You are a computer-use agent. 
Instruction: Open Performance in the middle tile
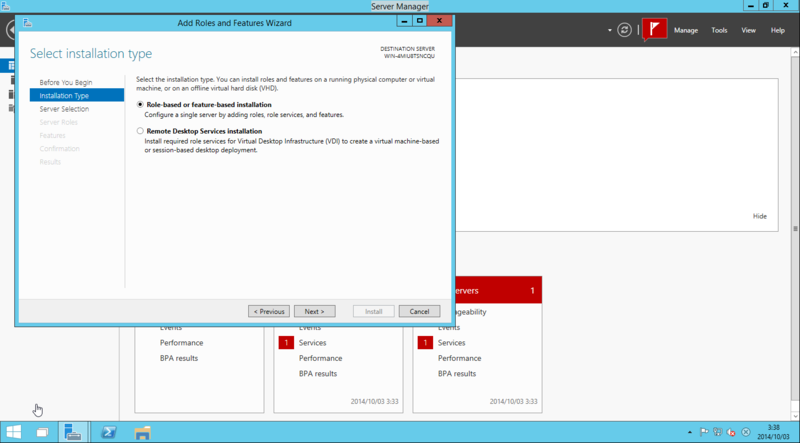click(320, 358)
